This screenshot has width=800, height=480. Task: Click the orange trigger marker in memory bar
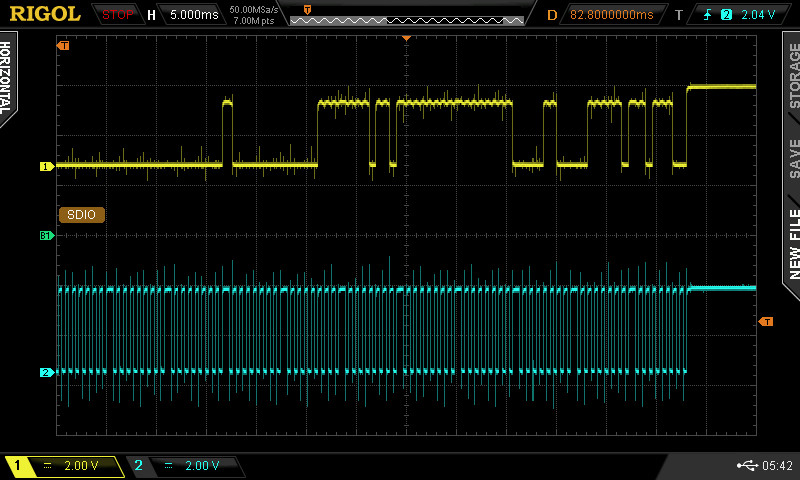(x=307, y=10)
